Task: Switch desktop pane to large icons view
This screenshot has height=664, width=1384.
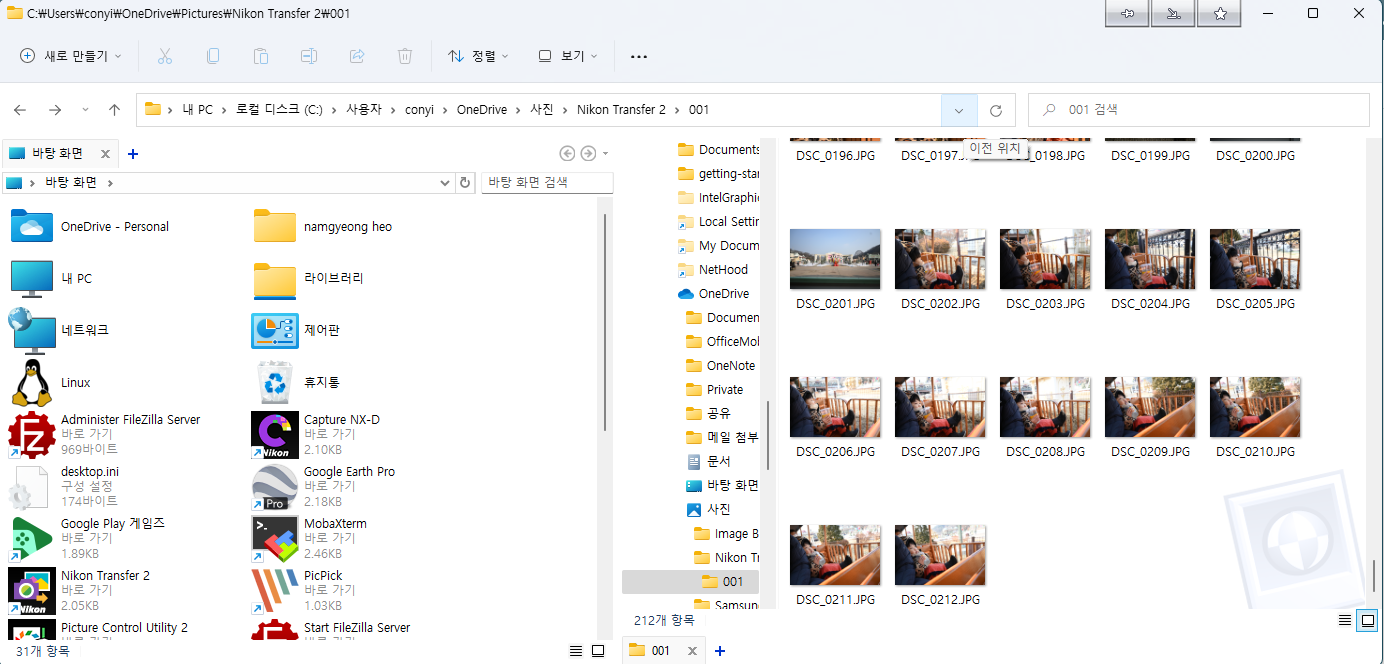Action: (x=598, y=651)
